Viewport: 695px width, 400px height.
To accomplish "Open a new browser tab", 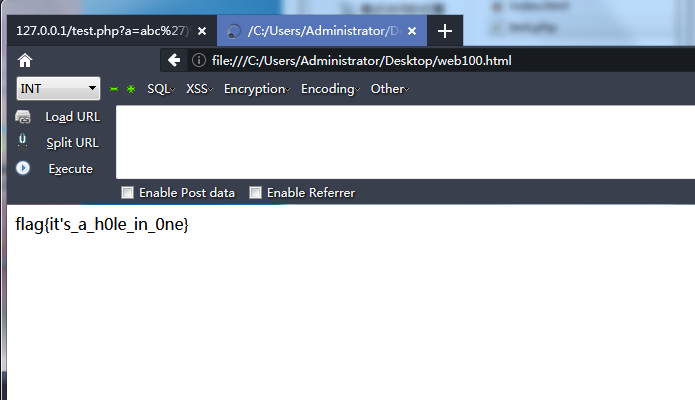I will (x=445, y=31).
